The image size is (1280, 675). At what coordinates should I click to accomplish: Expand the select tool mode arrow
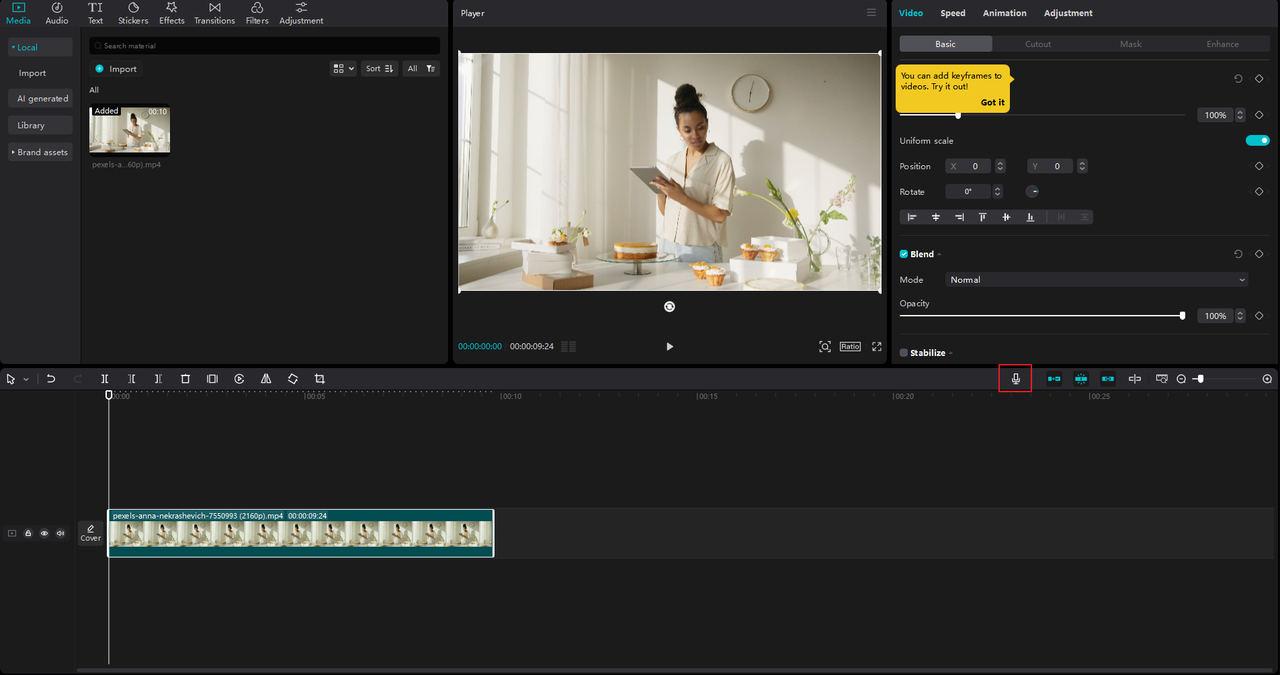point(26,379)
